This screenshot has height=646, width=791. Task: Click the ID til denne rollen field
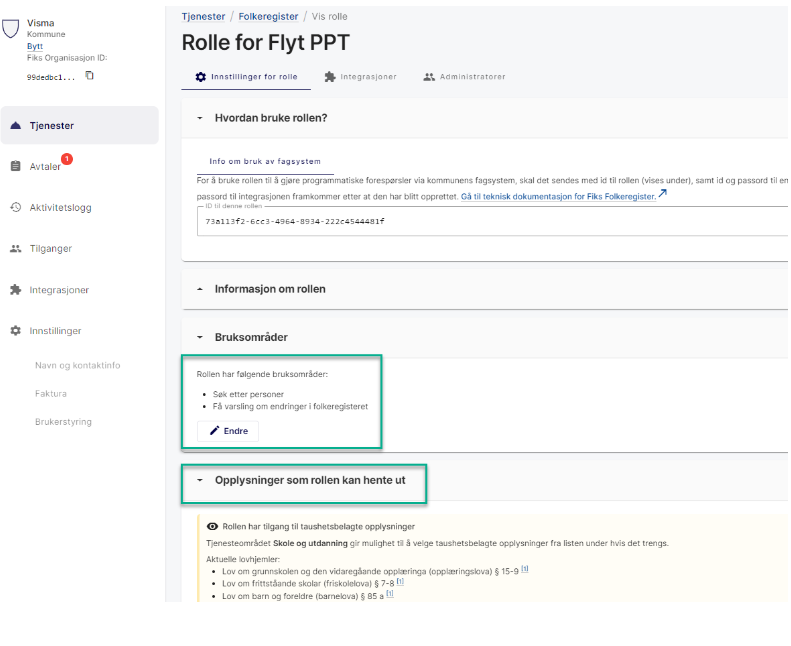coord(492,221)
